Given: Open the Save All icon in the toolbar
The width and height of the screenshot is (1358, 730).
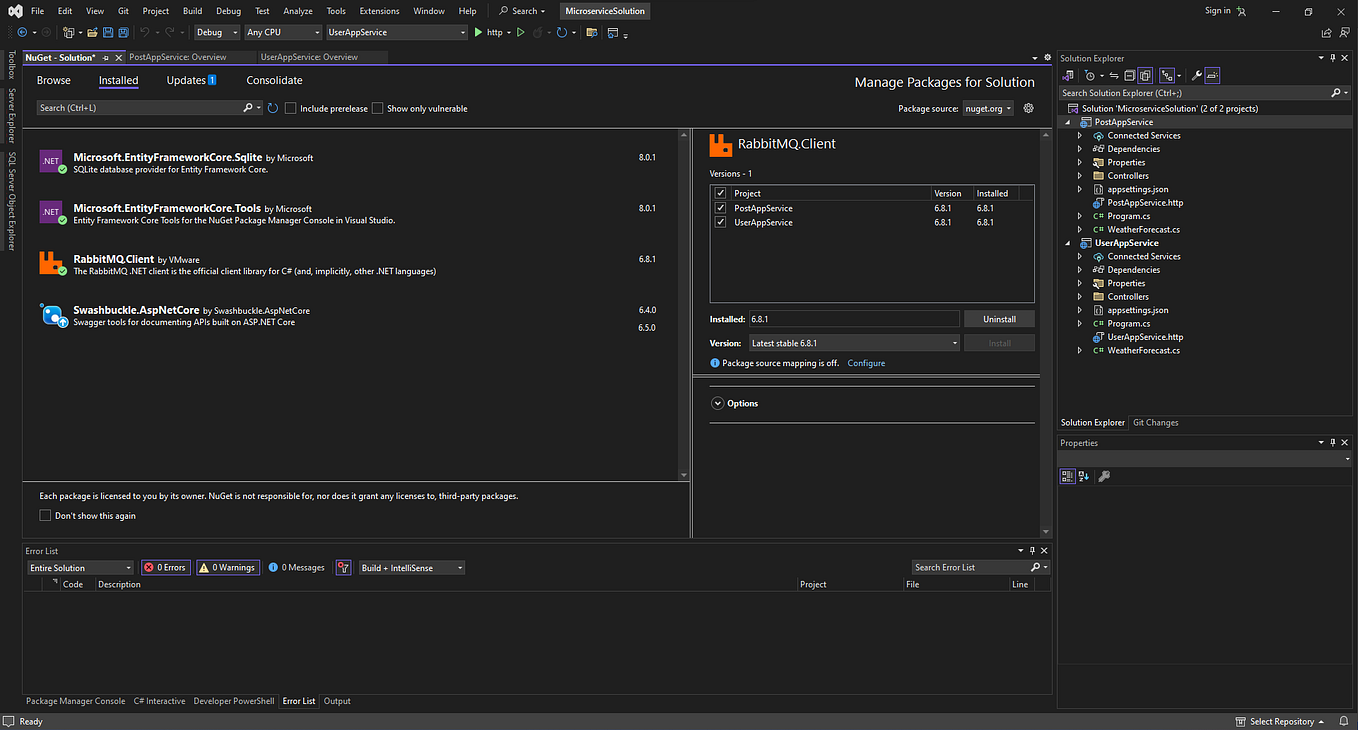Looking at the screenshot, I should click(x=124, y=31).
